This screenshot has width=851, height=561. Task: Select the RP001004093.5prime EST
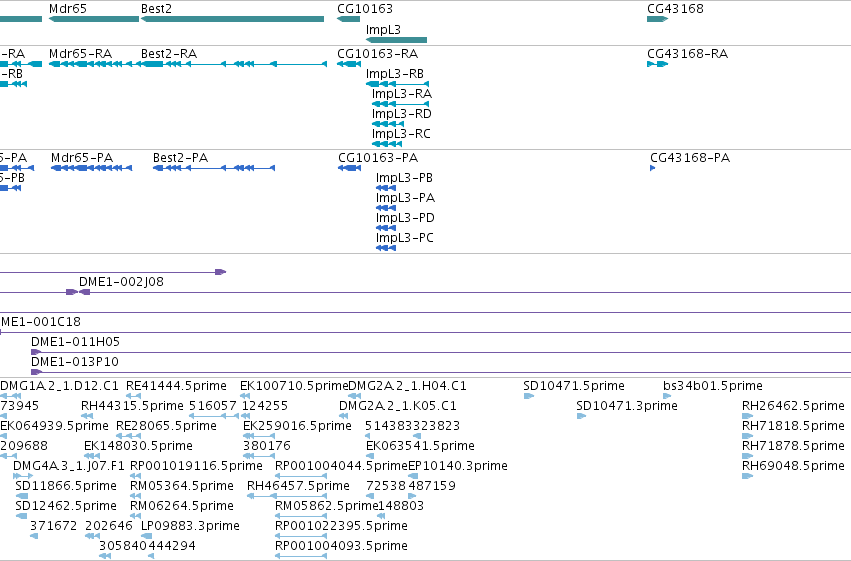click(x=341, y=546)
